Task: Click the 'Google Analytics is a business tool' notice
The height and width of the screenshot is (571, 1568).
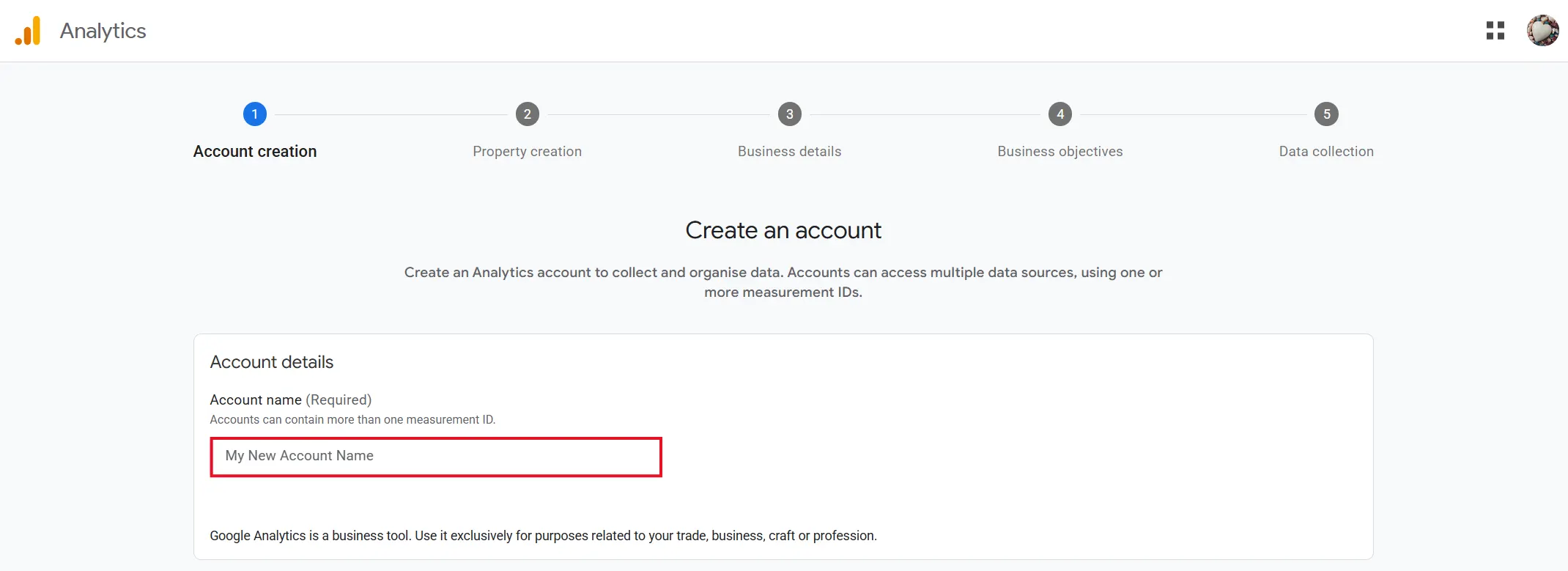Action: (543, 536)
